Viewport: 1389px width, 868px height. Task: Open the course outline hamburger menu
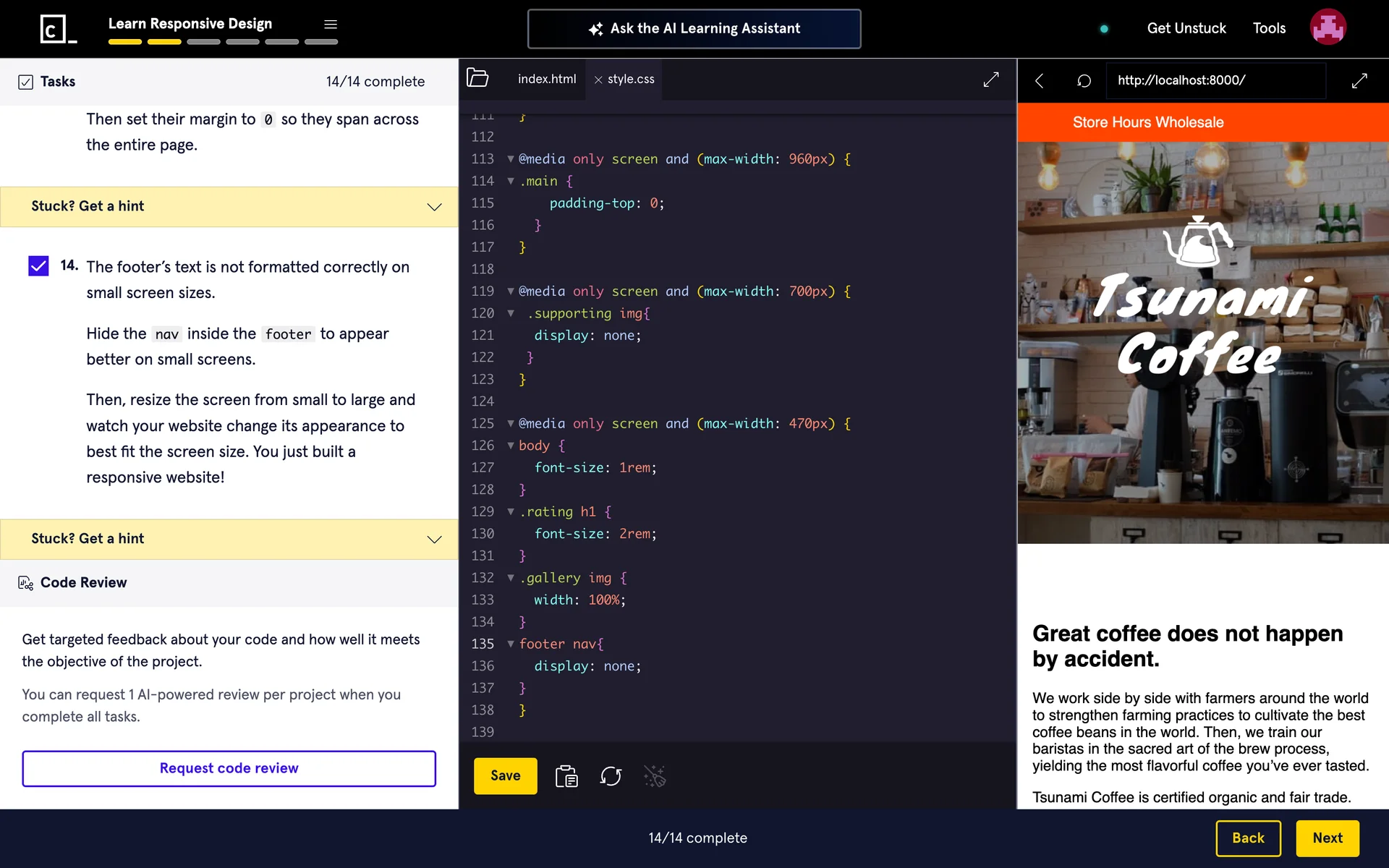coord(331,25)
